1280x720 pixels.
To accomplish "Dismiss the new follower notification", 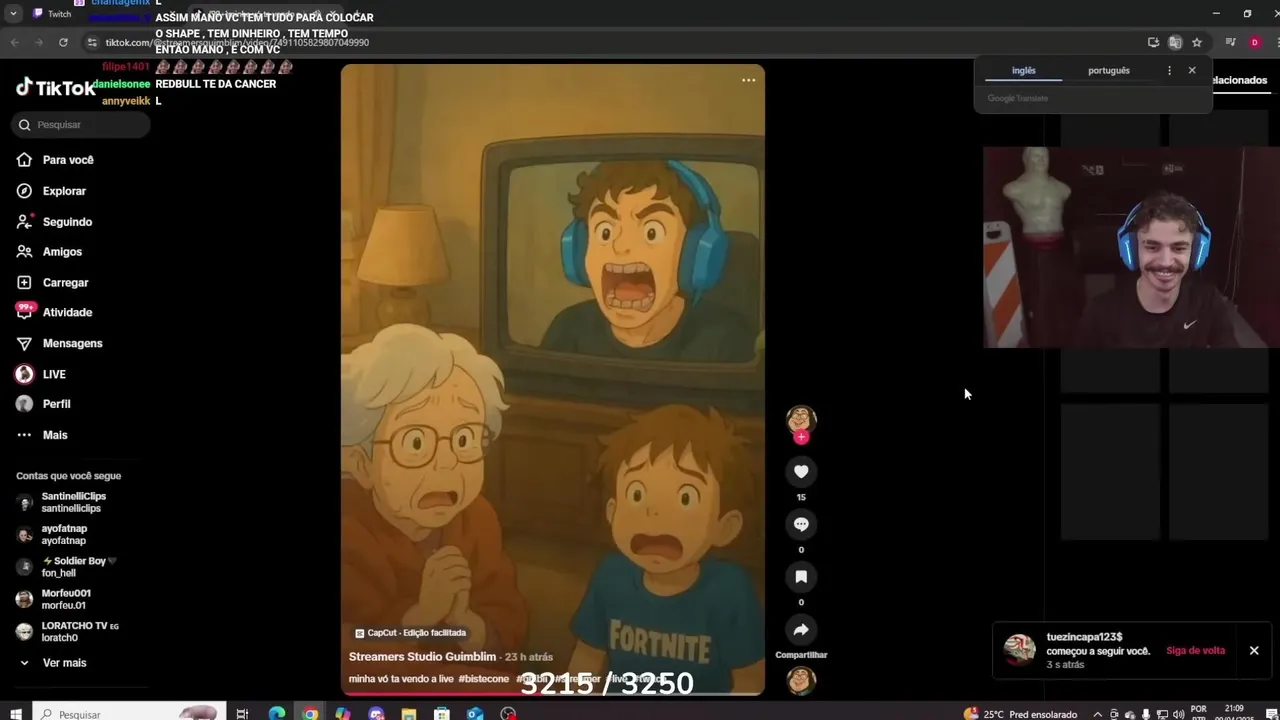I will click(1253, 651).
